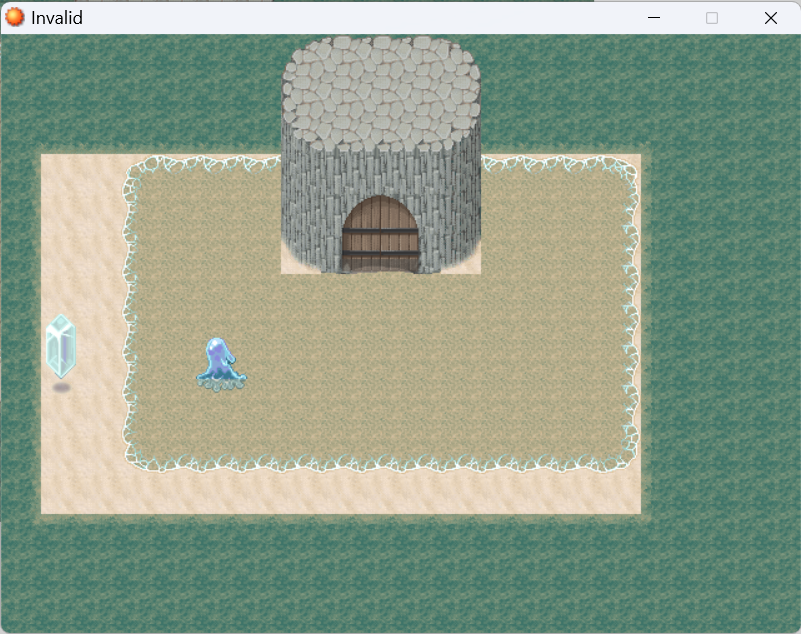
Task: Click the cobblestone tower roof
Action: (381, 88)
